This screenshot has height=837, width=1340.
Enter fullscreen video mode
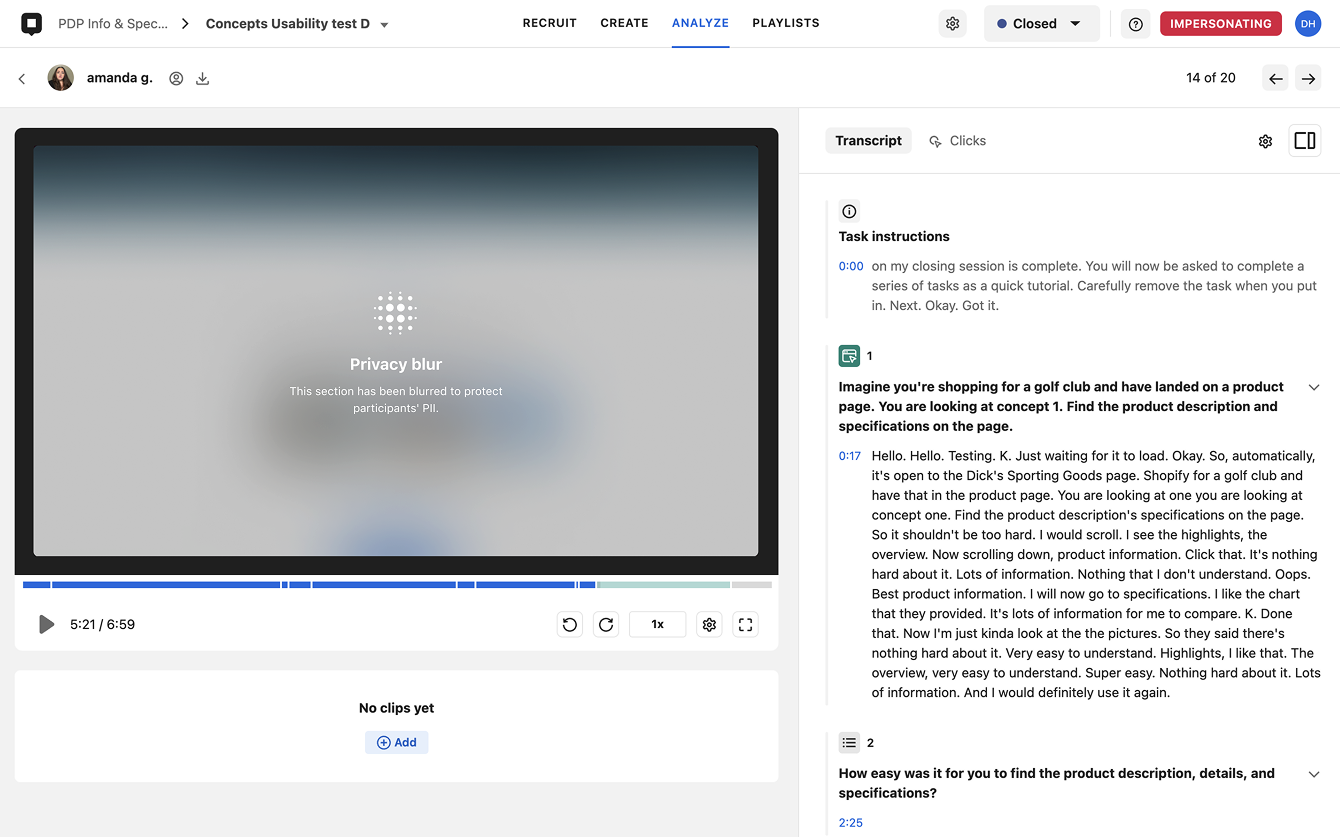(x=745, y=624)
